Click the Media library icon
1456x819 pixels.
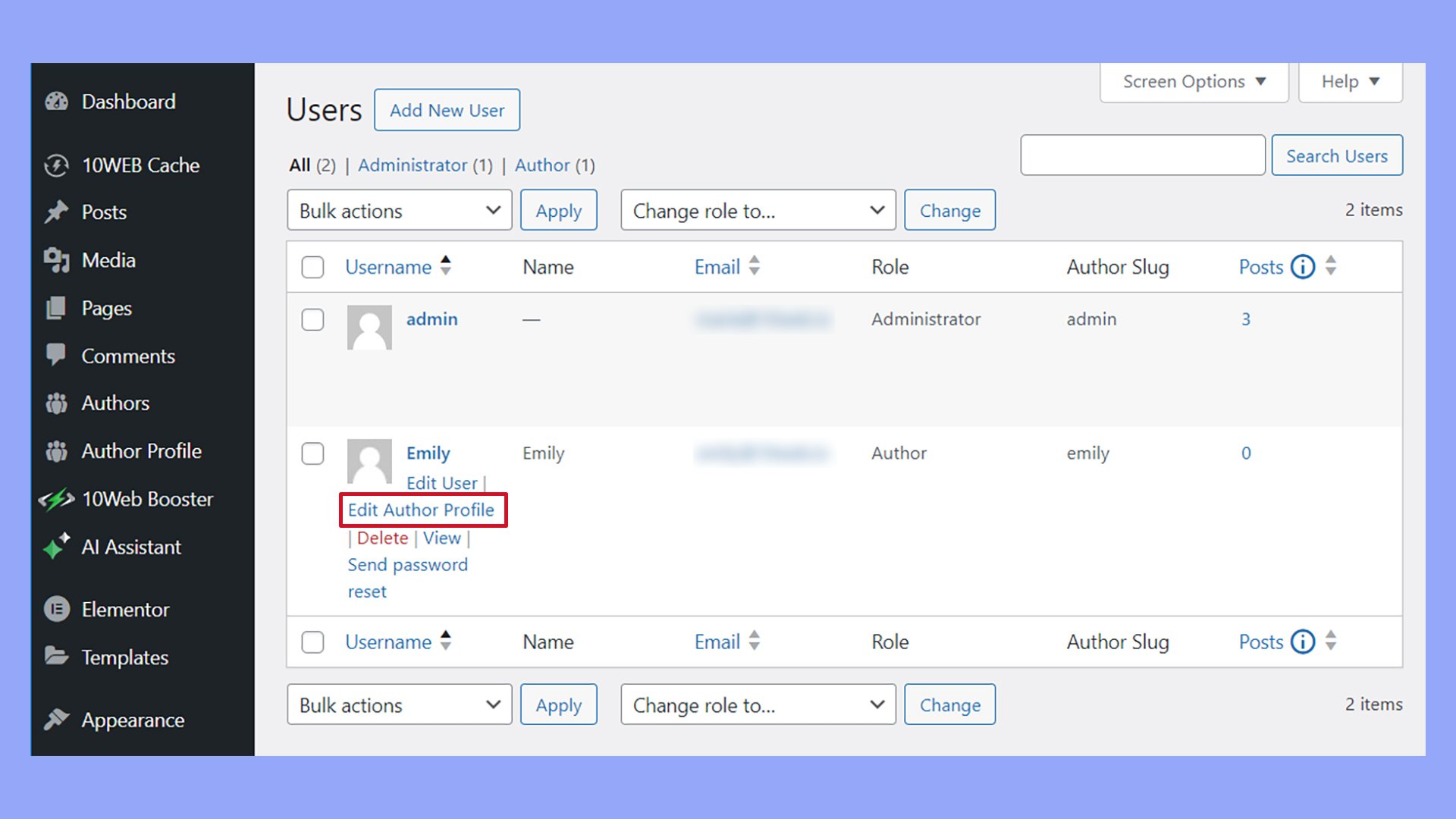(57, 260)
